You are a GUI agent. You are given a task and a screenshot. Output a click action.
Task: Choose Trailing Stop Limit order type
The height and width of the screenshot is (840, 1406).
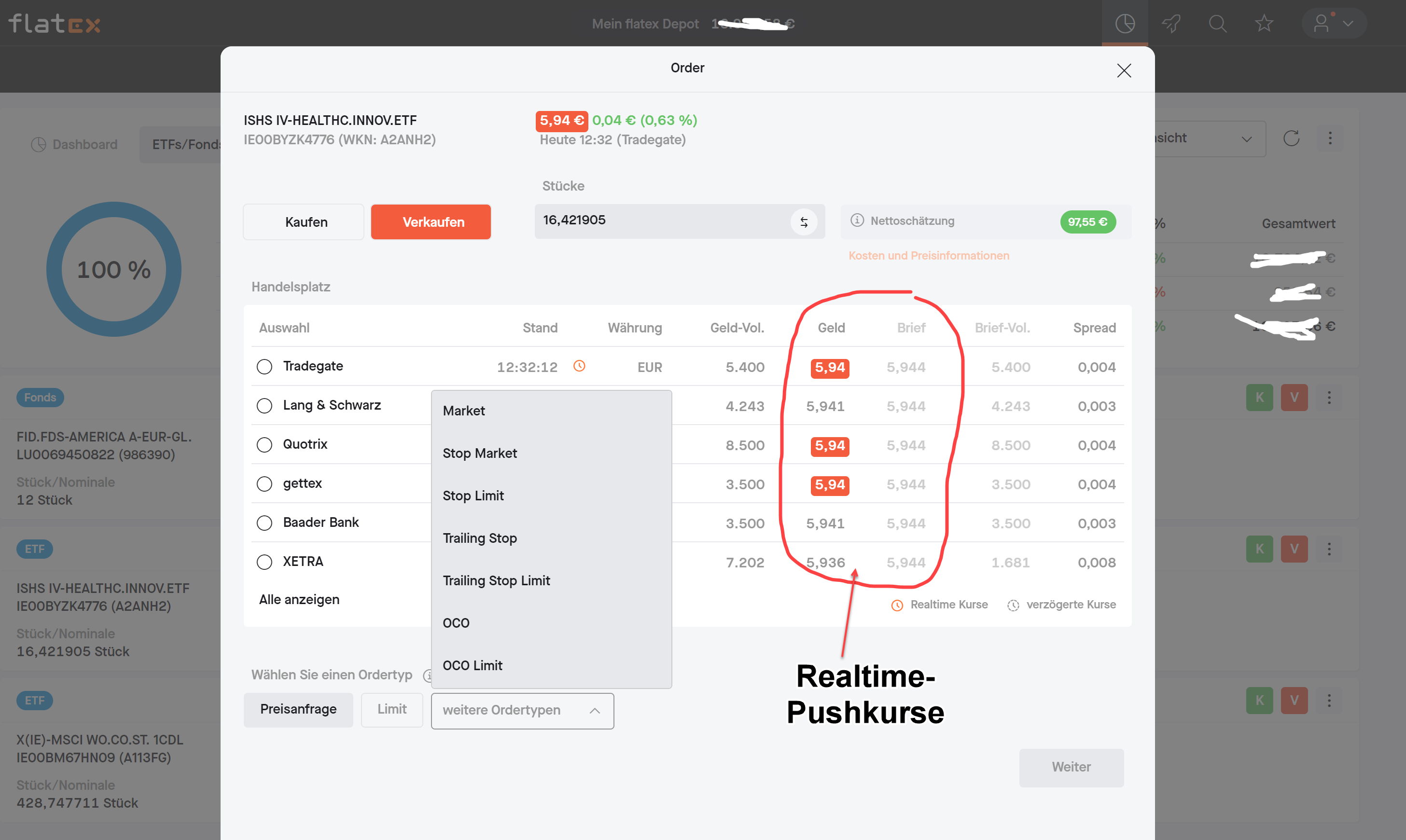coord(551,581)
